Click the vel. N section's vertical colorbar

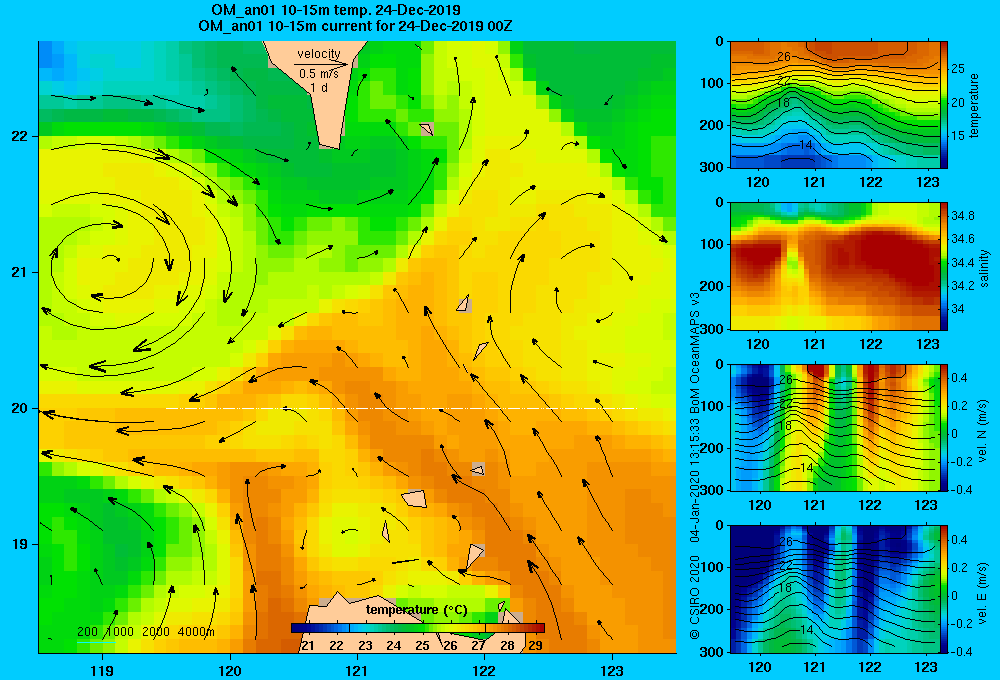tap(944, 427)
